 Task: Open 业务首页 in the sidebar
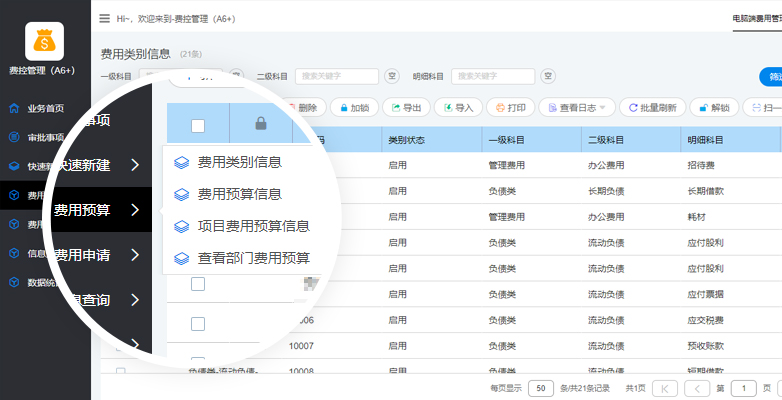(x=45, y=108)
